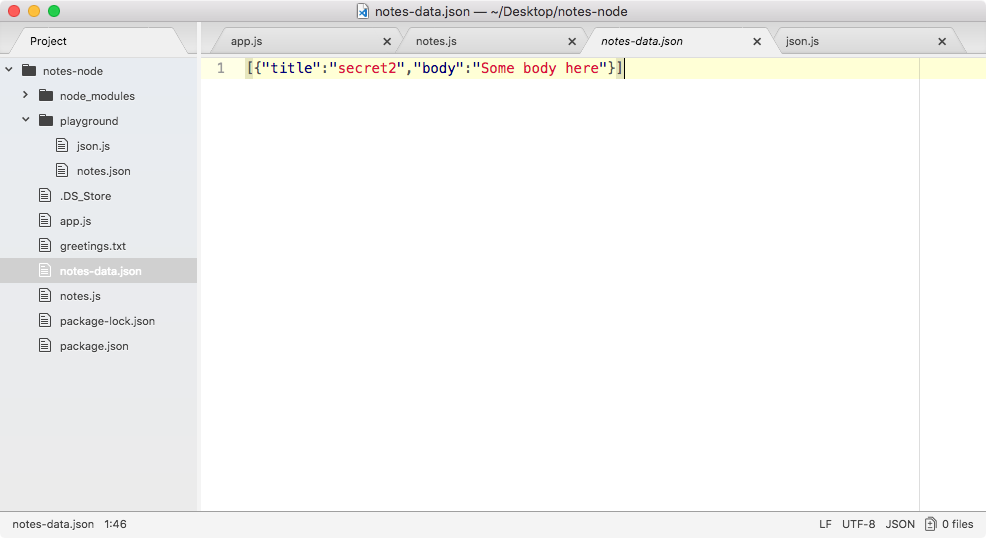This screenshot has width=986, height=538.
Task: Click the "title" key in the editor
Action: pyautogui.click(x=291, y=68)
